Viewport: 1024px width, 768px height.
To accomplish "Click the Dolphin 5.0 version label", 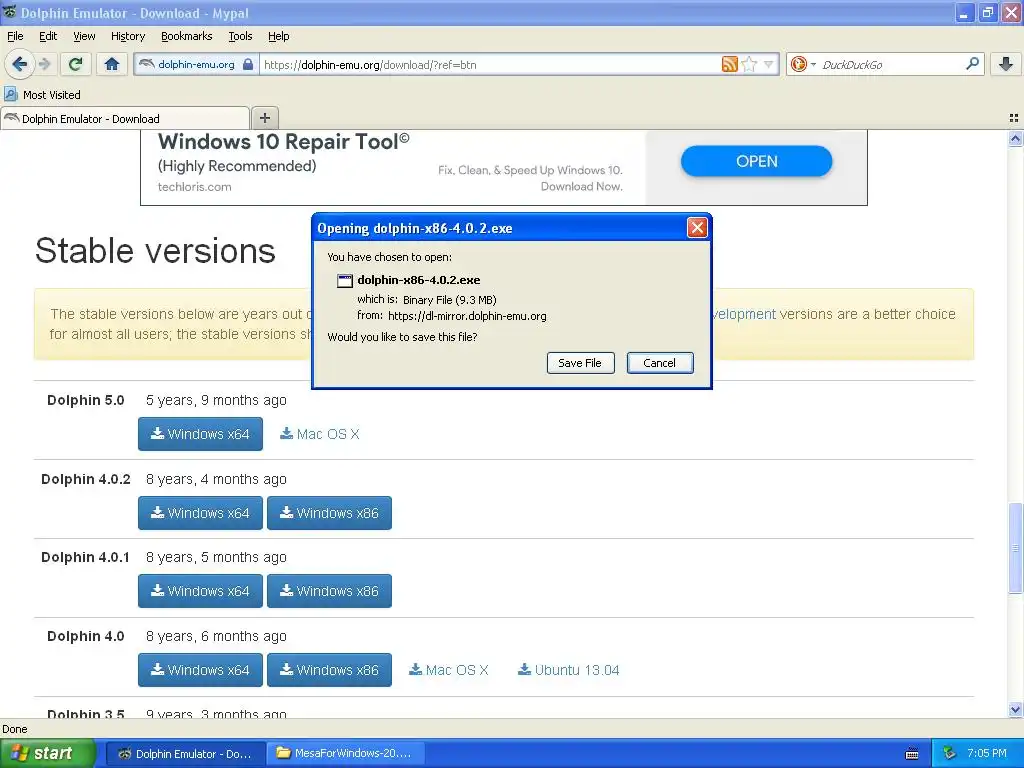I will click(86, 400).
